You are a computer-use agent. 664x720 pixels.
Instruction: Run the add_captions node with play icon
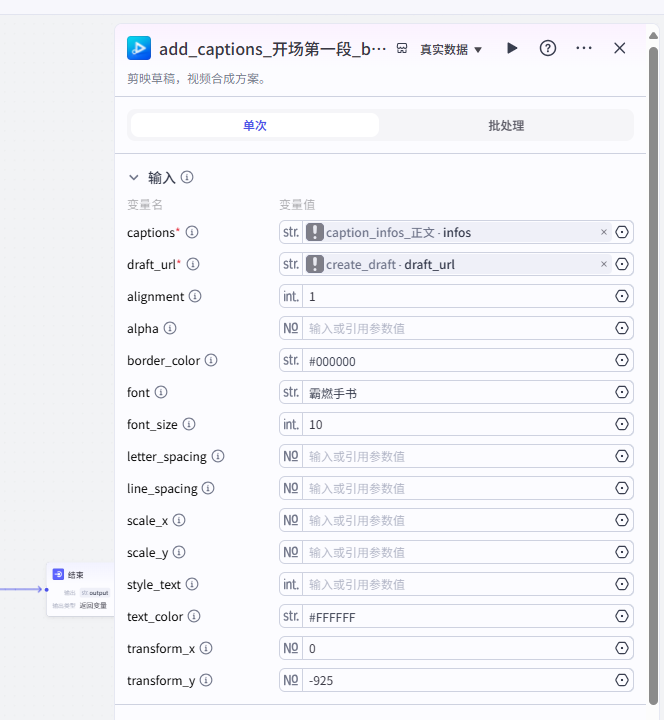coord(512,48)
